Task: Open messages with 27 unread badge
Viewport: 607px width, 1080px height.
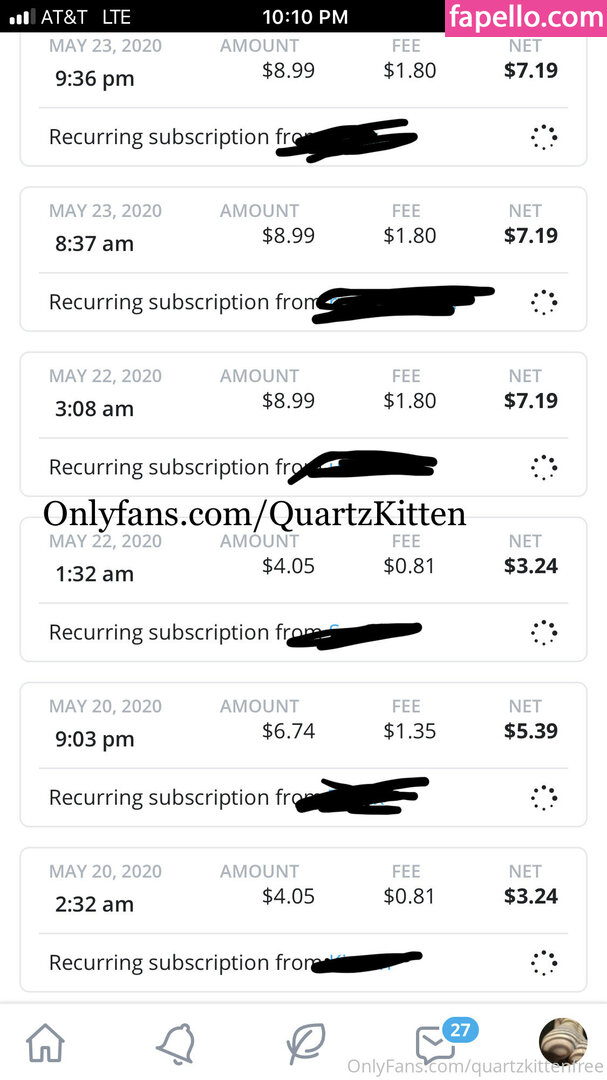Action: [436, 1044]
